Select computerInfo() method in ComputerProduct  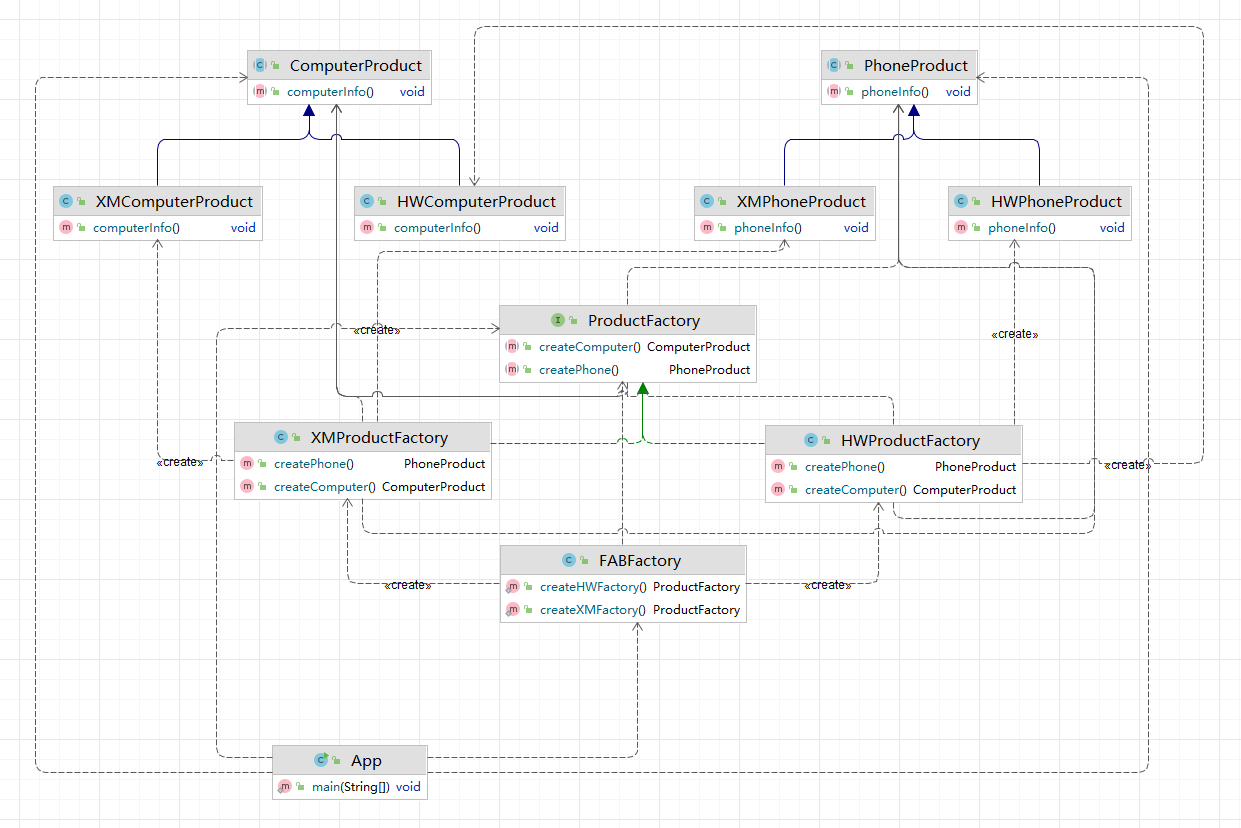(330, 91)
